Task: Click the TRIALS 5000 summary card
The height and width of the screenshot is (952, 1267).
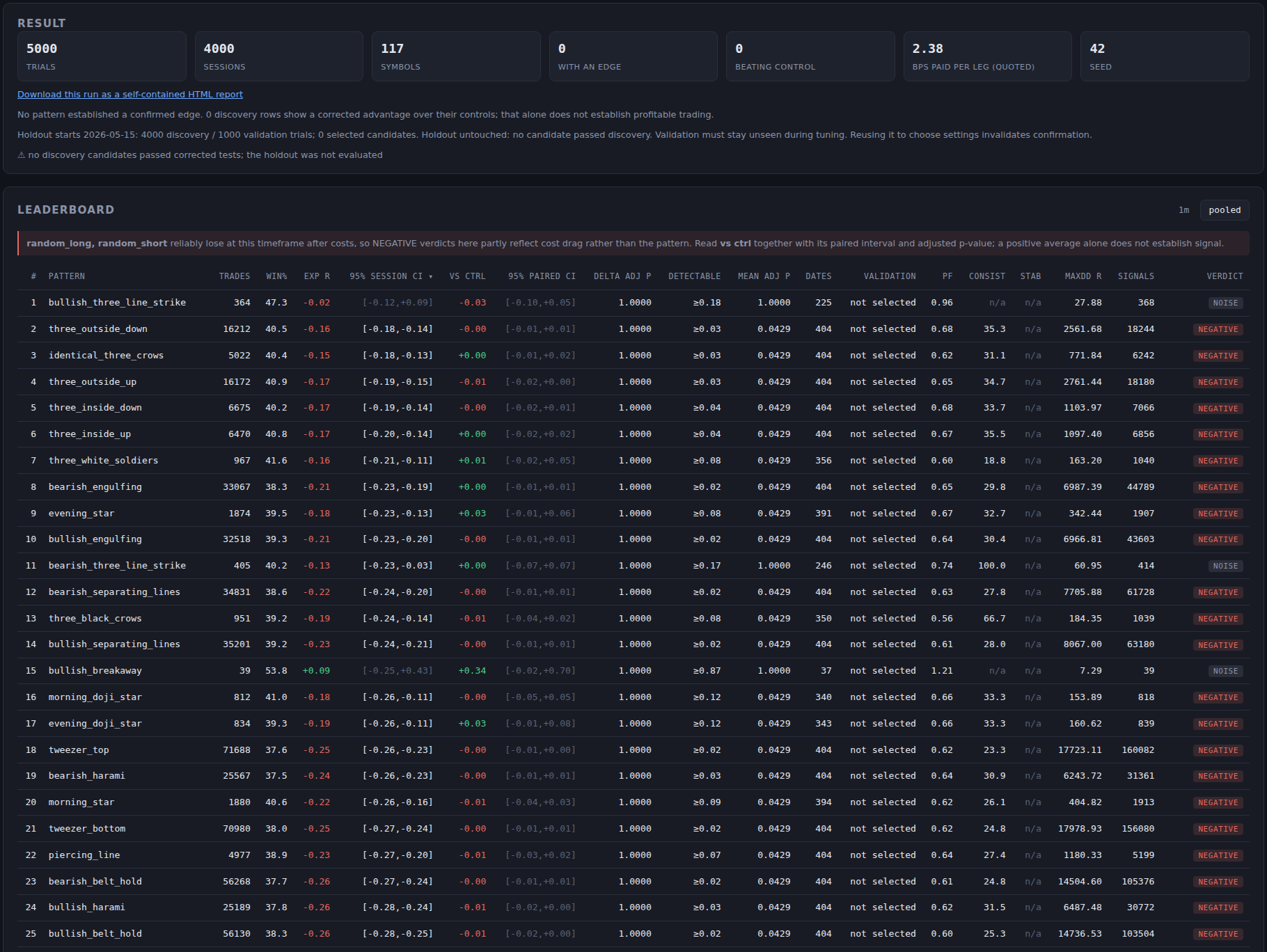Action: pos(102,56)
